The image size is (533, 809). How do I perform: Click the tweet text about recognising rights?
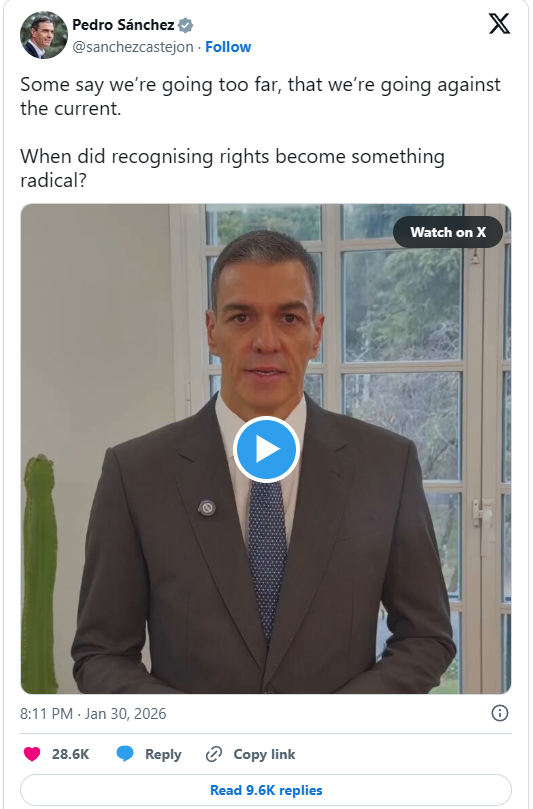point(232,168)
